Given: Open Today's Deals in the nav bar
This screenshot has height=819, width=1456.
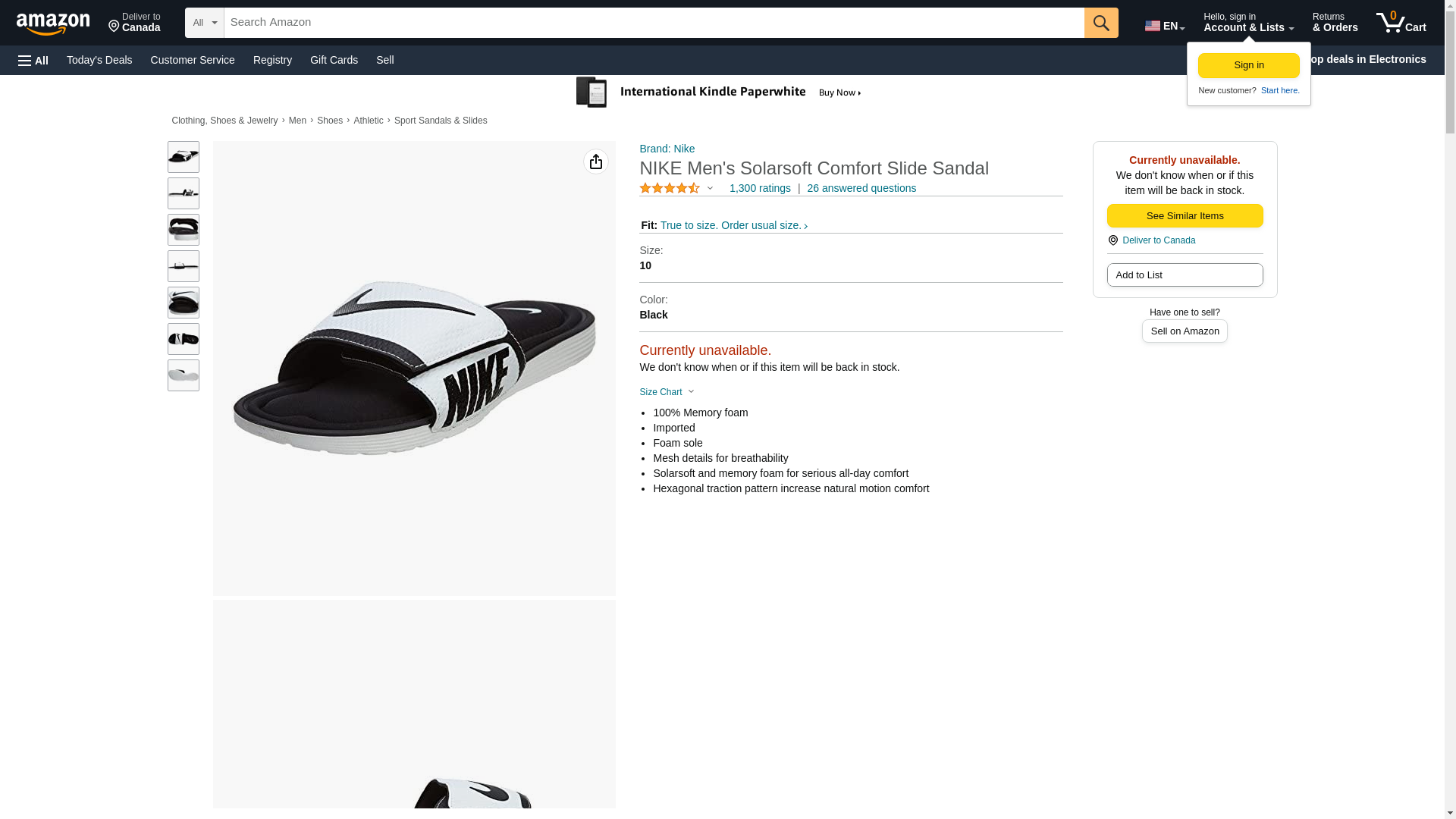Looking at the screenshot, I should 99,60.
